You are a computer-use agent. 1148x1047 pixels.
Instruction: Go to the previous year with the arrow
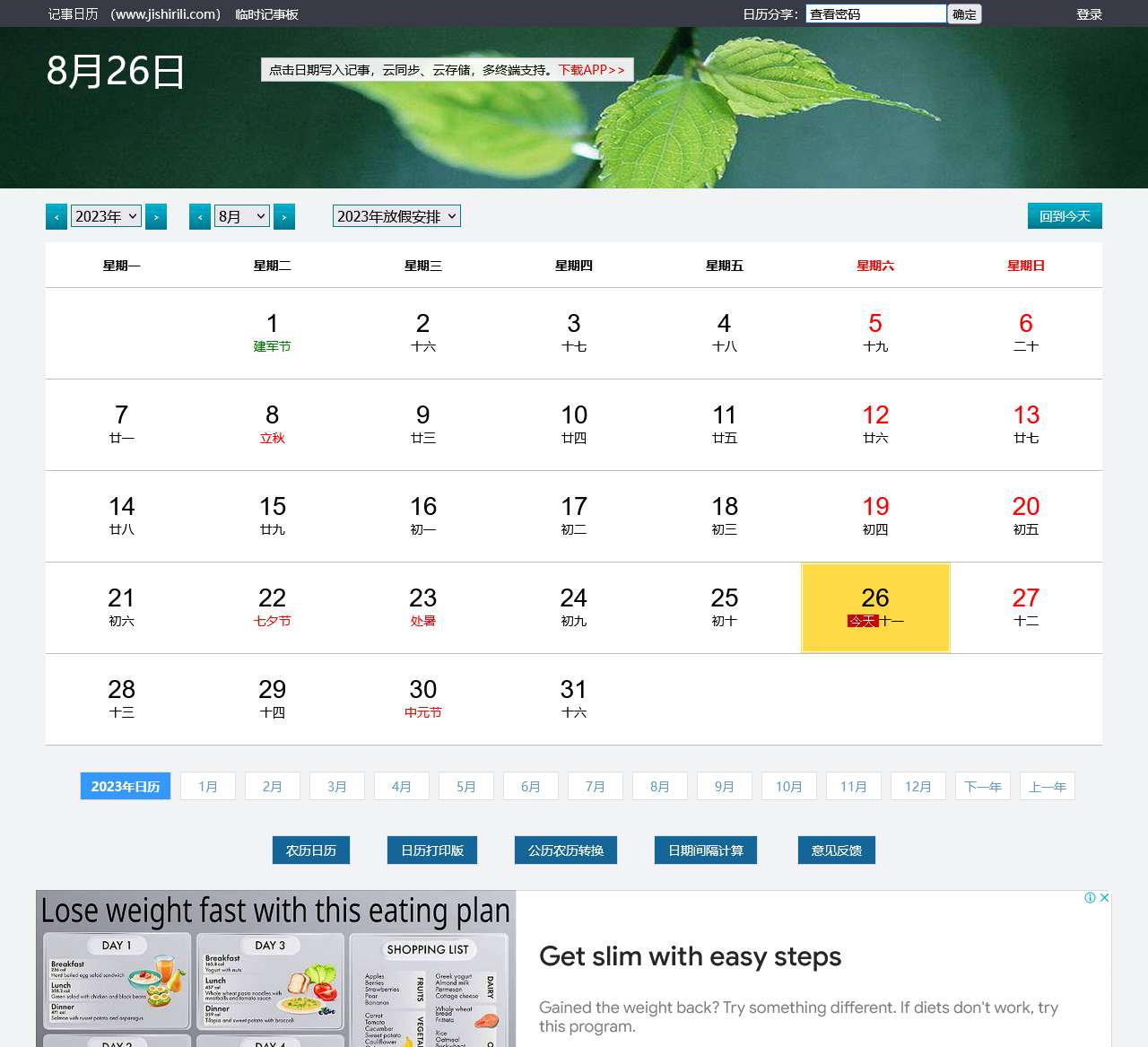coord(57,216)
